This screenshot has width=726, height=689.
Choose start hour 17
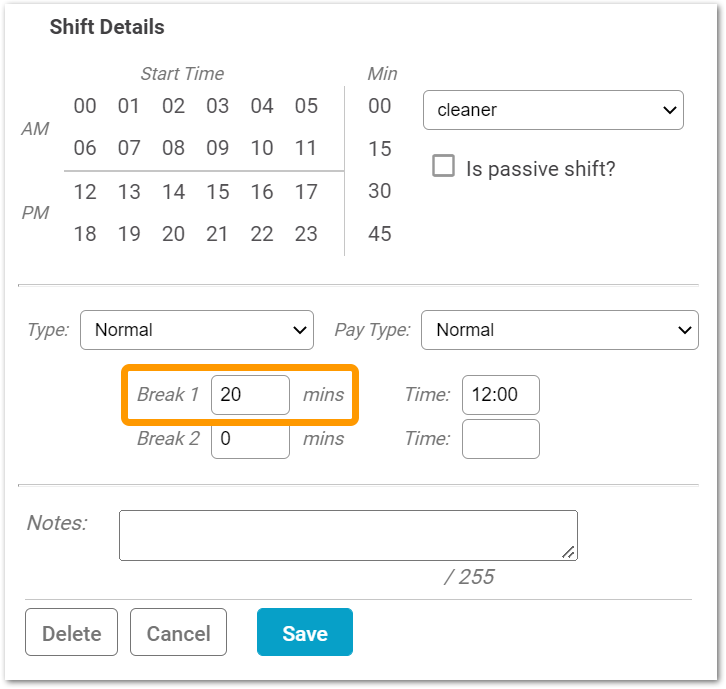point(306,192)
